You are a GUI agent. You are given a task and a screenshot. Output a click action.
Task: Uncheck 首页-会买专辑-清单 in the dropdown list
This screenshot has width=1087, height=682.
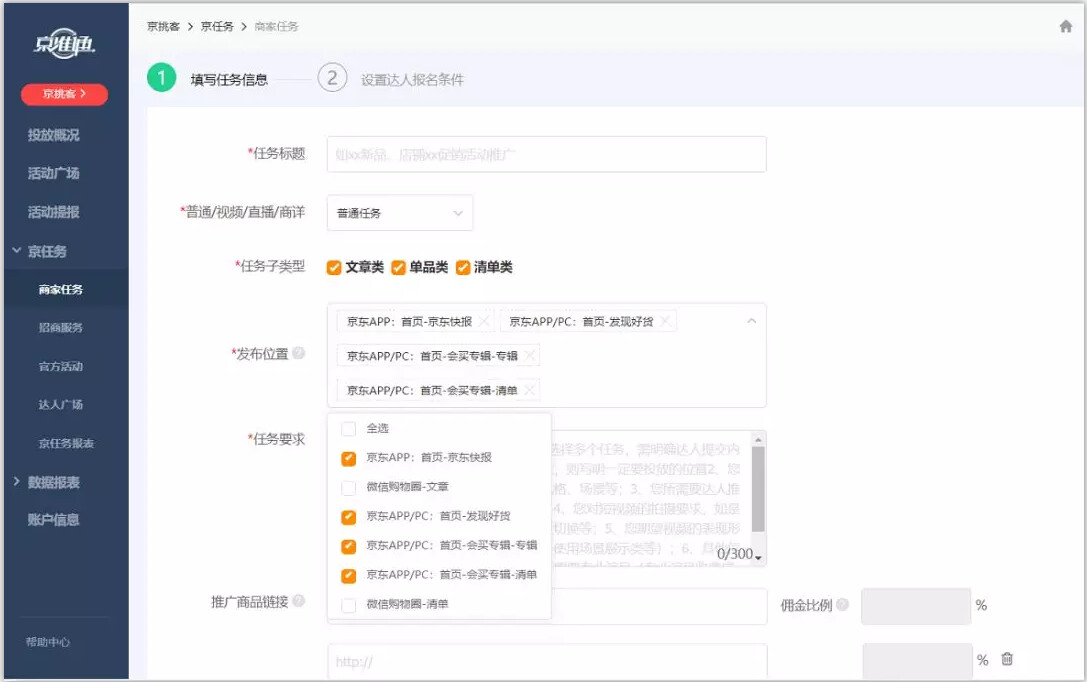tap(349, 575)
